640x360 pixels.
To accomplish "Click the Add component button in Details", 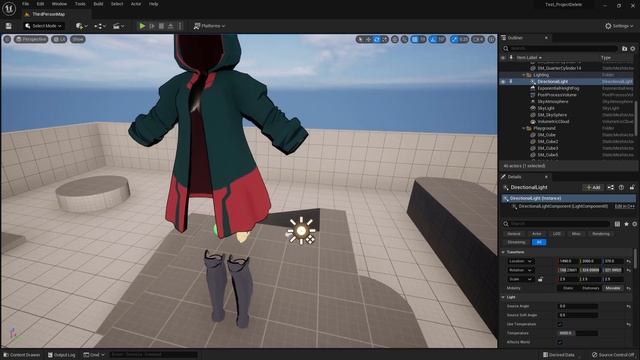I will point(593,187).
